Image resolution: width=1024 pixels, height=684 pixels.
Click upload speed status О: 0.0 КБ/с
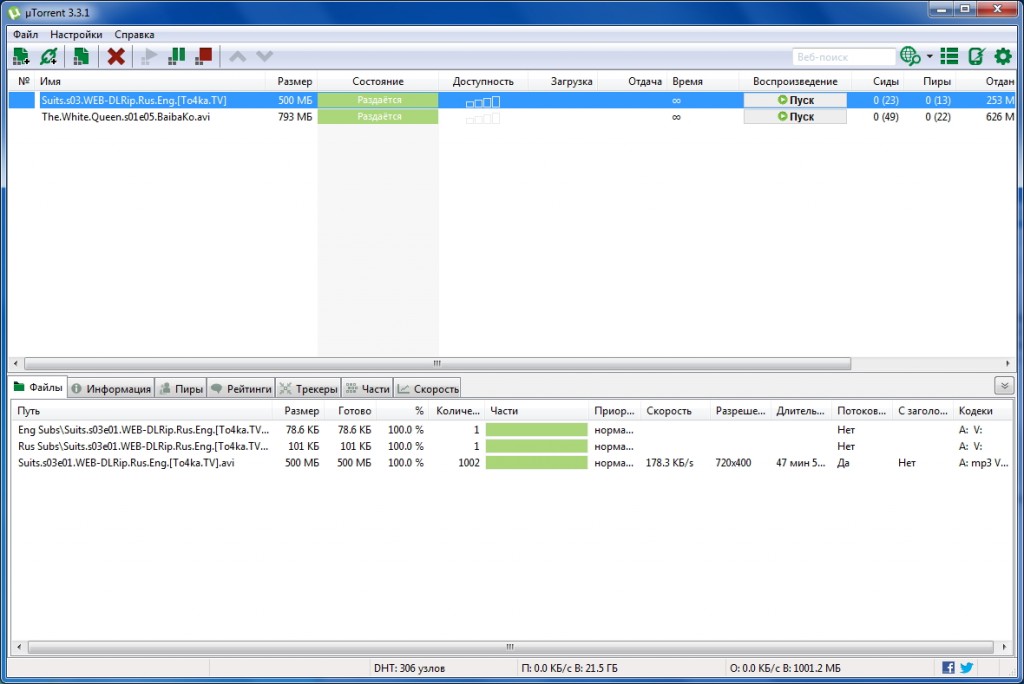point(785,668)
